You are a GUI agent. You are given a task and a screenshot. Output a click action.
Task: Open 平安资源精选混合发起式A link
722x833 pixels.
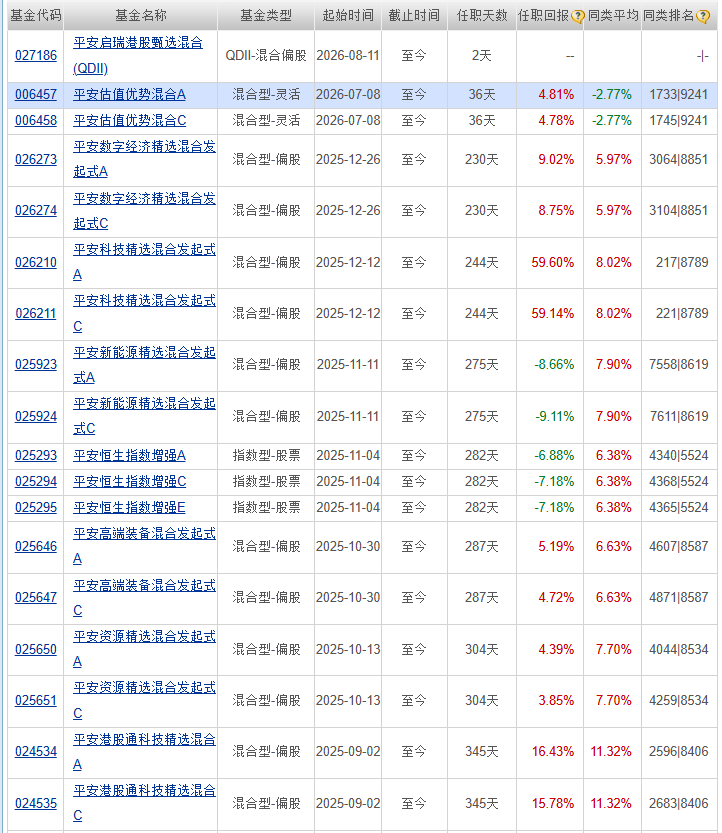click(x=145, y=649)
